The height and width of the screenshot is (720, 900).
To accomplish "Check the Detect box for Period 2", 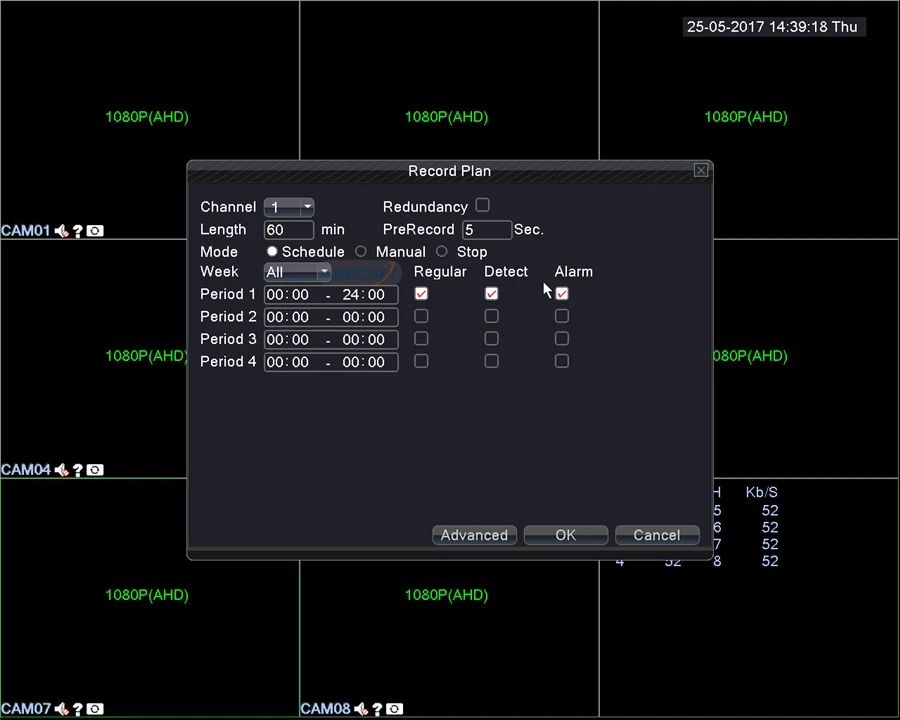I will pyautogui.click(x=491, y=316).
